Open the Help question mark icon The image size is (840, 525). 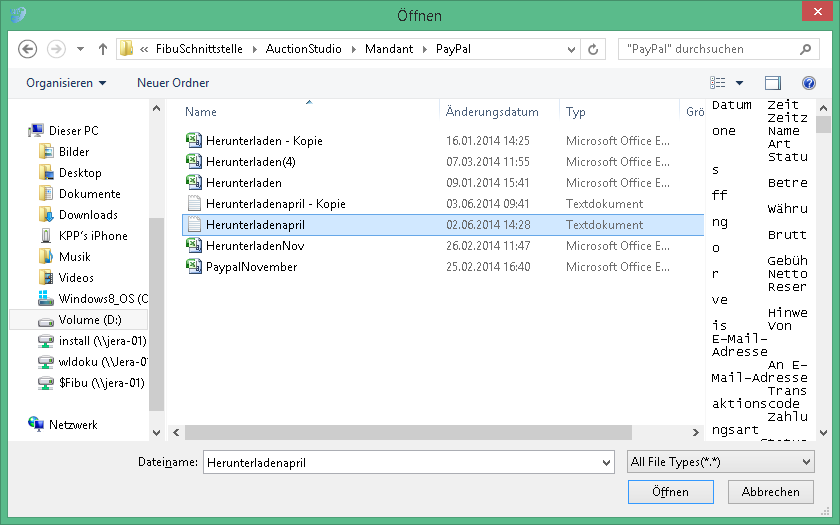(x=809, y=83)
